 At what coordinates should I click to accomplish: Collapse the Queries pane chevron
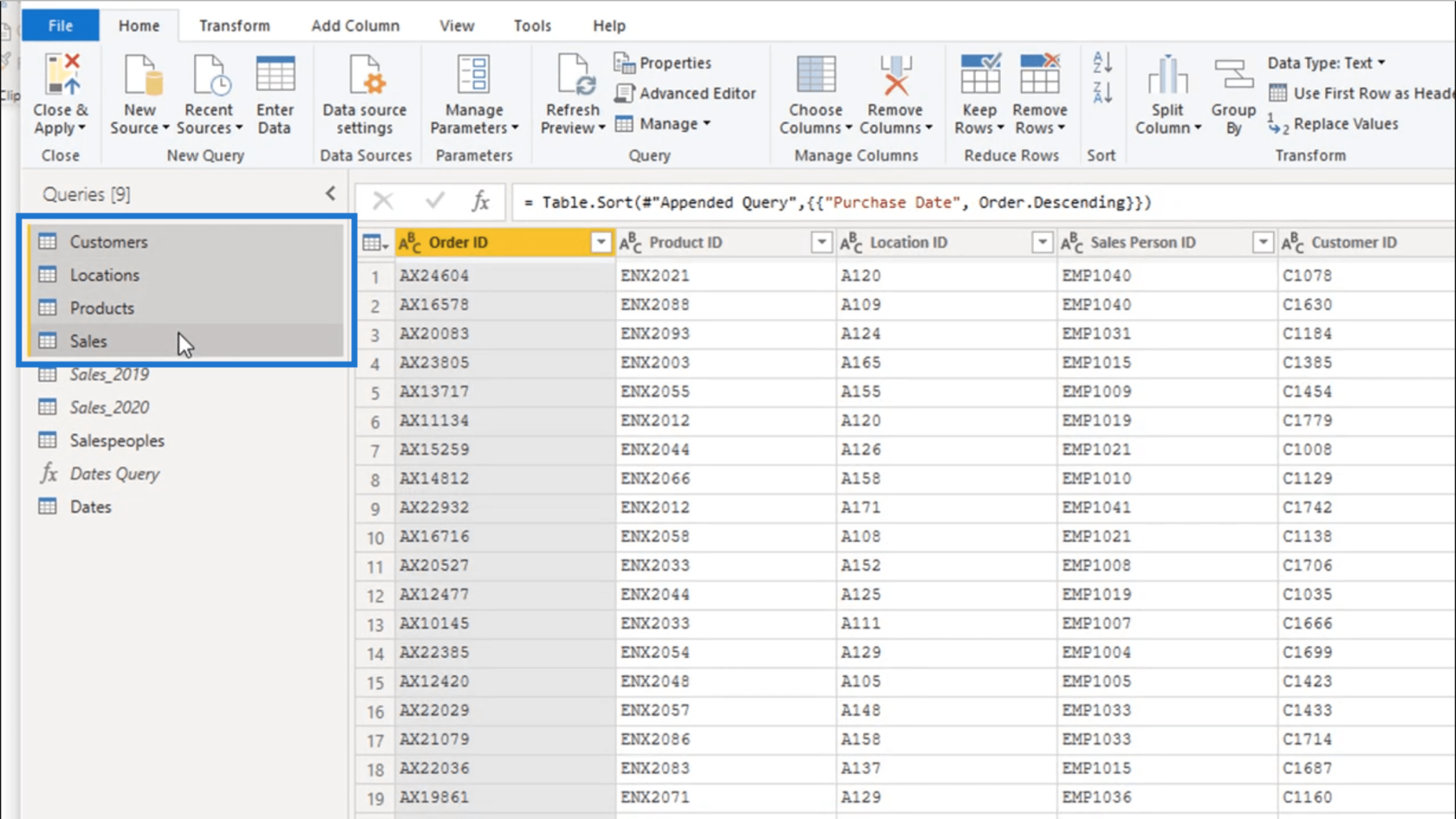coord(330,193)
